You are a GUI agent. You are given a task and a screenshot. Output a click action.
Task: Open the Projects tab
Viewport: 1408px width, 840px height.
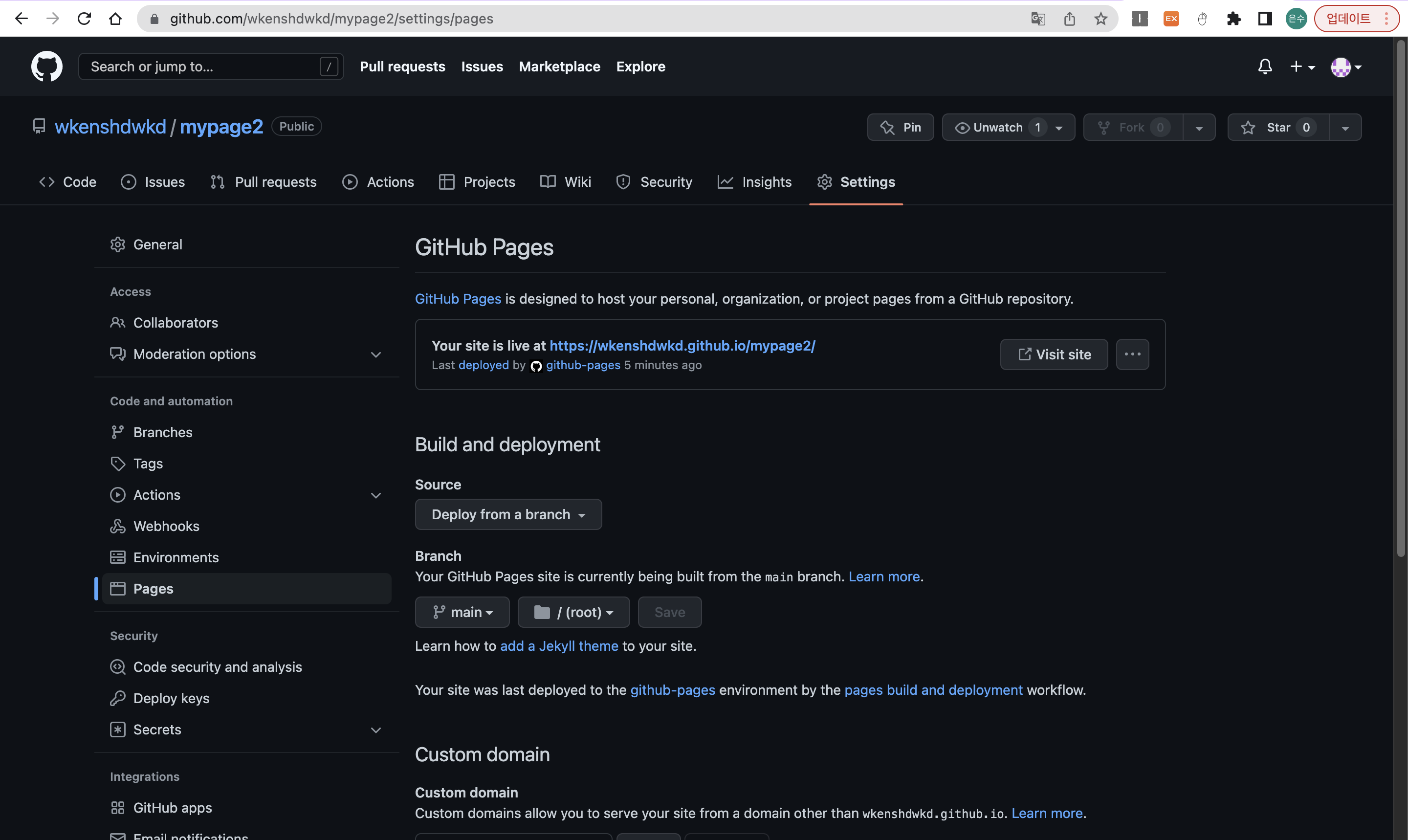pyautogui.click(x=477, y=182)
